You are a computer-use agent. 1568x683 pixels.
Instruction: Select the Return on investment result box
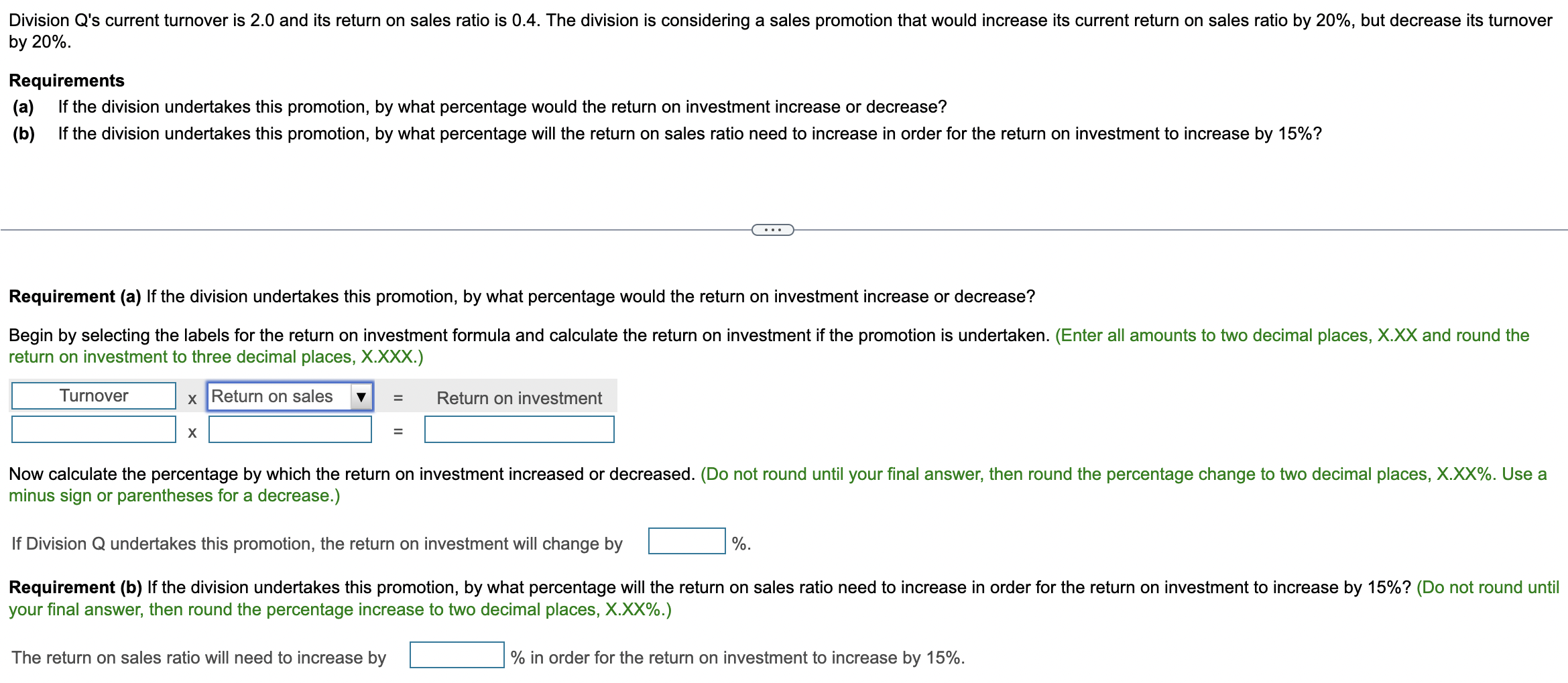pyautogui.click(x=518, y=430)
